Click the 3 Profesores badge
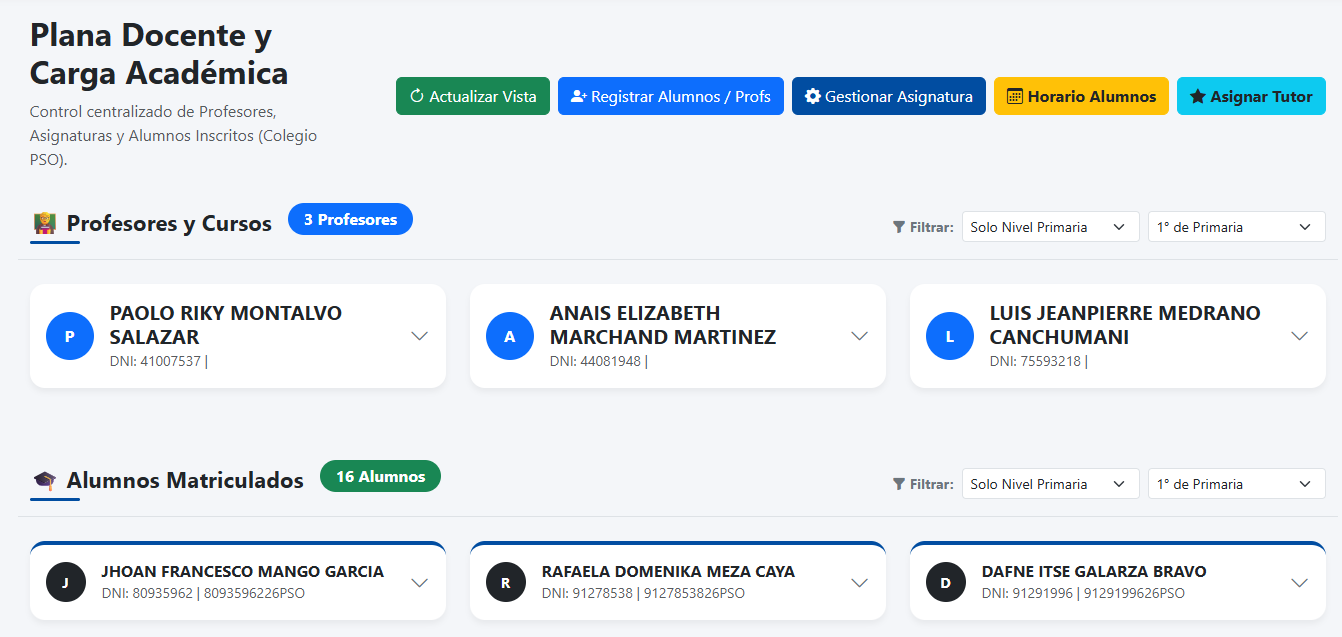The height and width of the screenshot is (637, 1342). pyautogui.click(x=350, y=219)
